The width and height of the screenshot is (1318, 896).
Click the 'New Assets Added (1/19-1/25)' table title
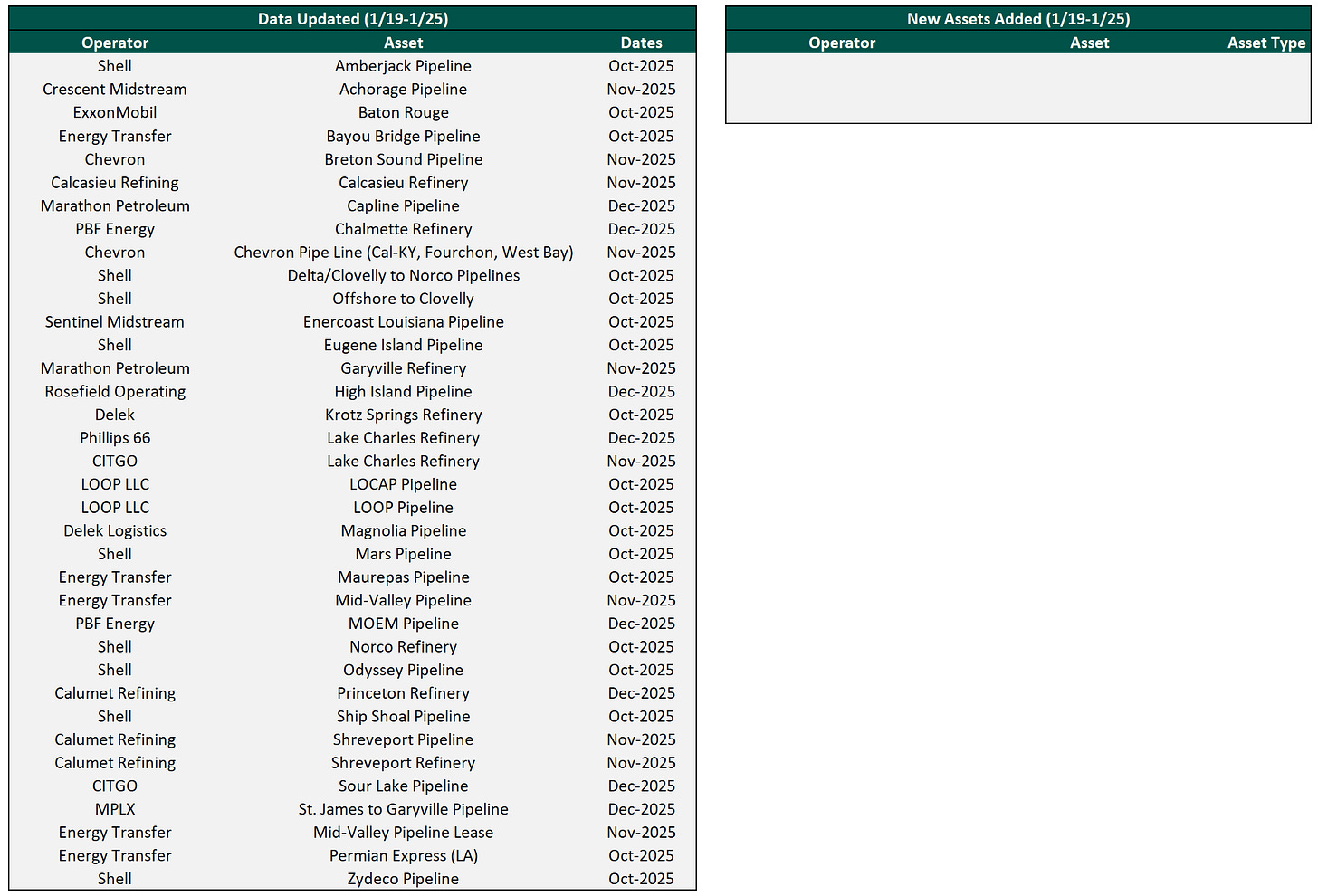[x=1018, y=19]
